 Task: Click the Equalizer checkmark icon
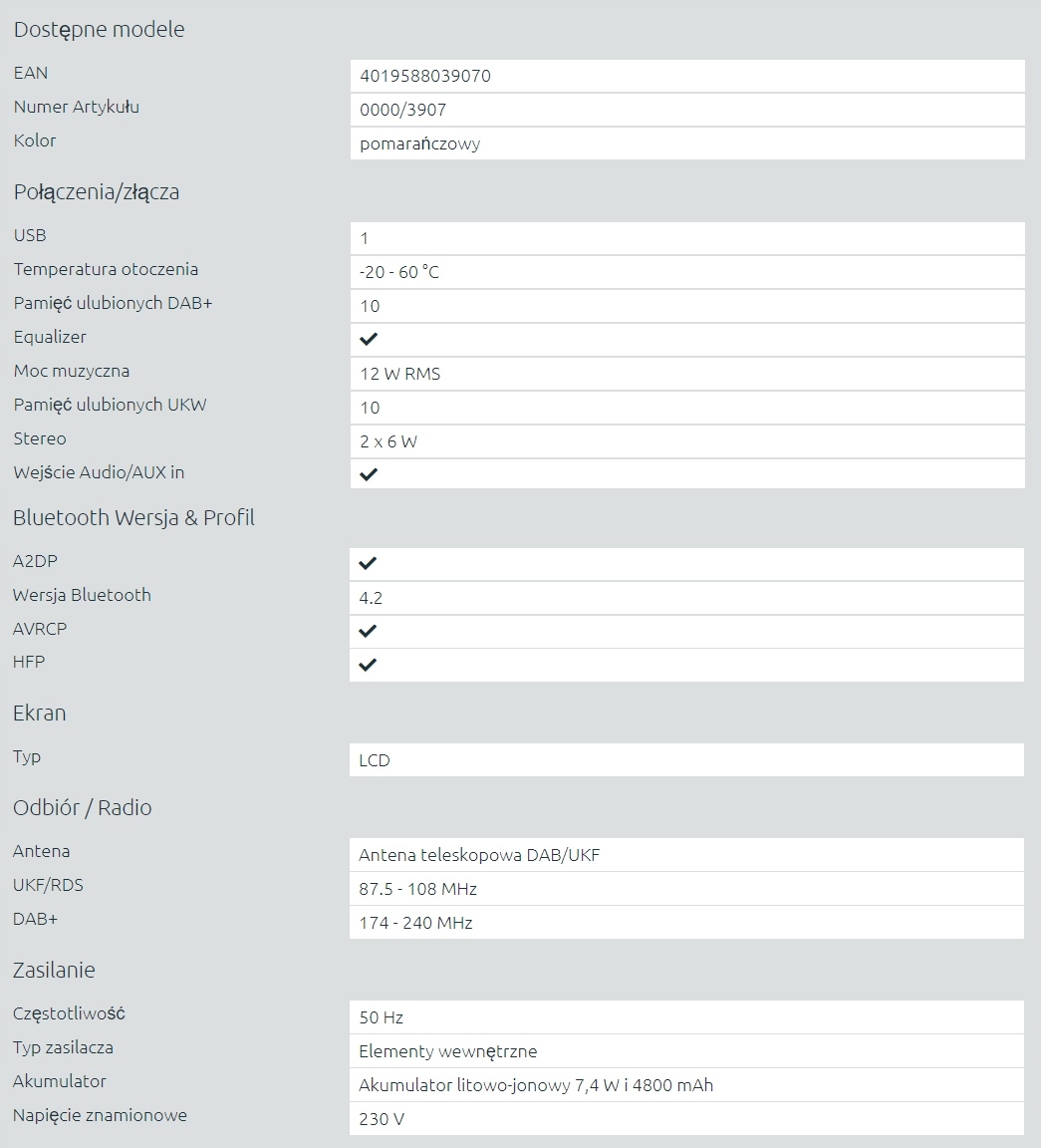coord(369,339)
